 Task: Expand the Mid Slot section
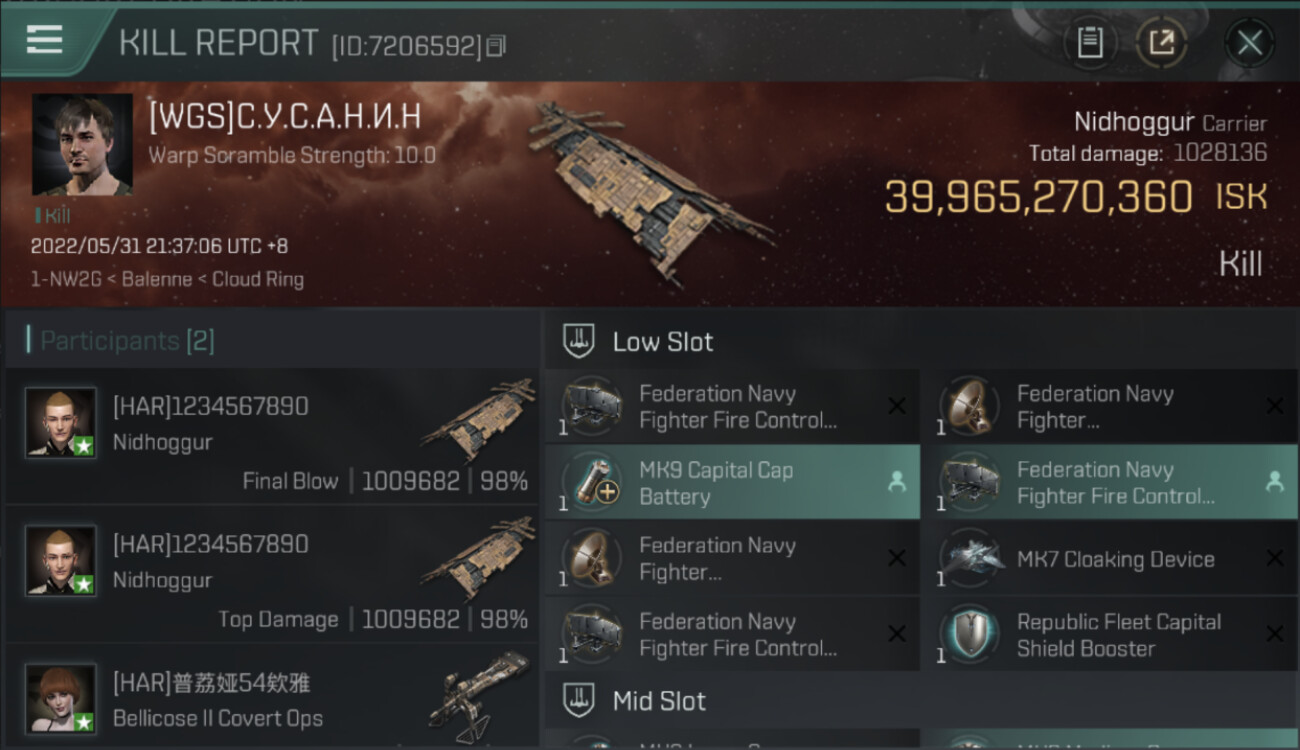[921, 700]
